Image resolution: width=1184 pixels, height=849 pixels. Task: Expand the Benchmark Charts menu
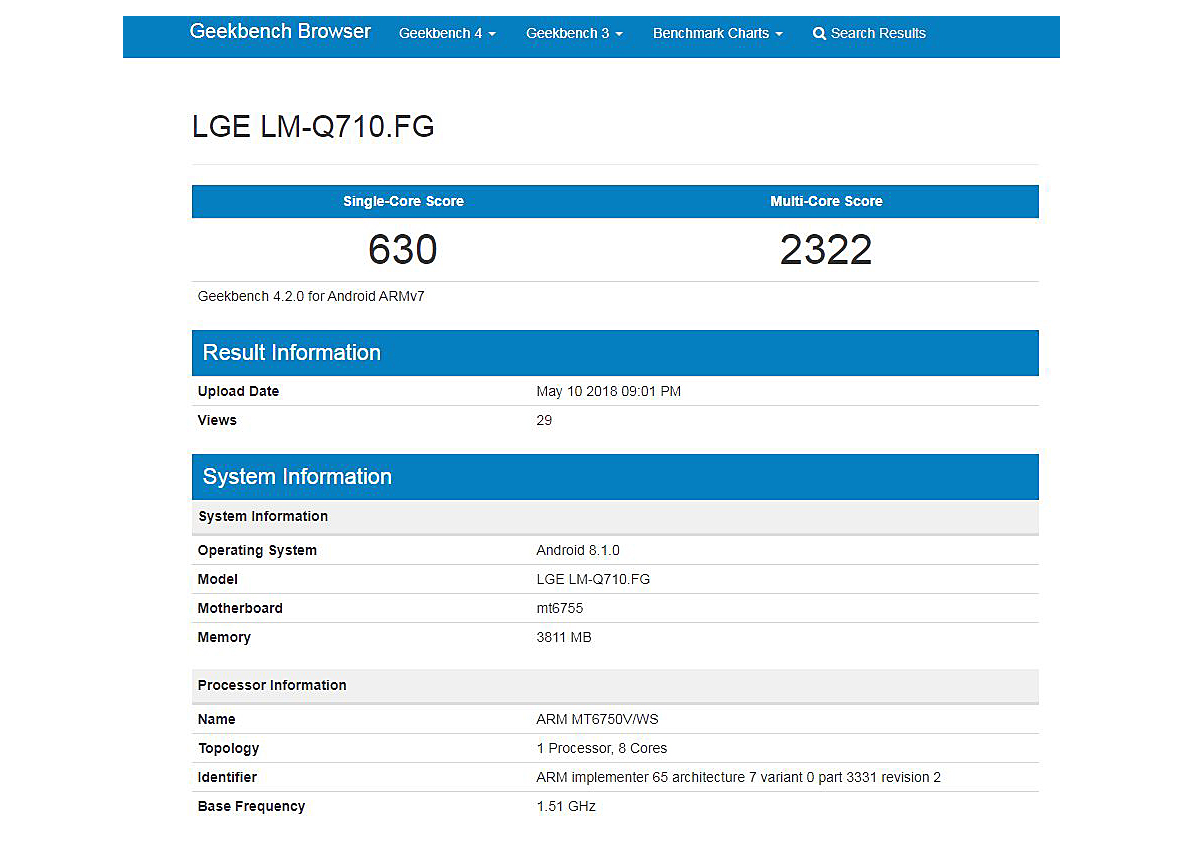pyautogui.click(x=717, y=33)
